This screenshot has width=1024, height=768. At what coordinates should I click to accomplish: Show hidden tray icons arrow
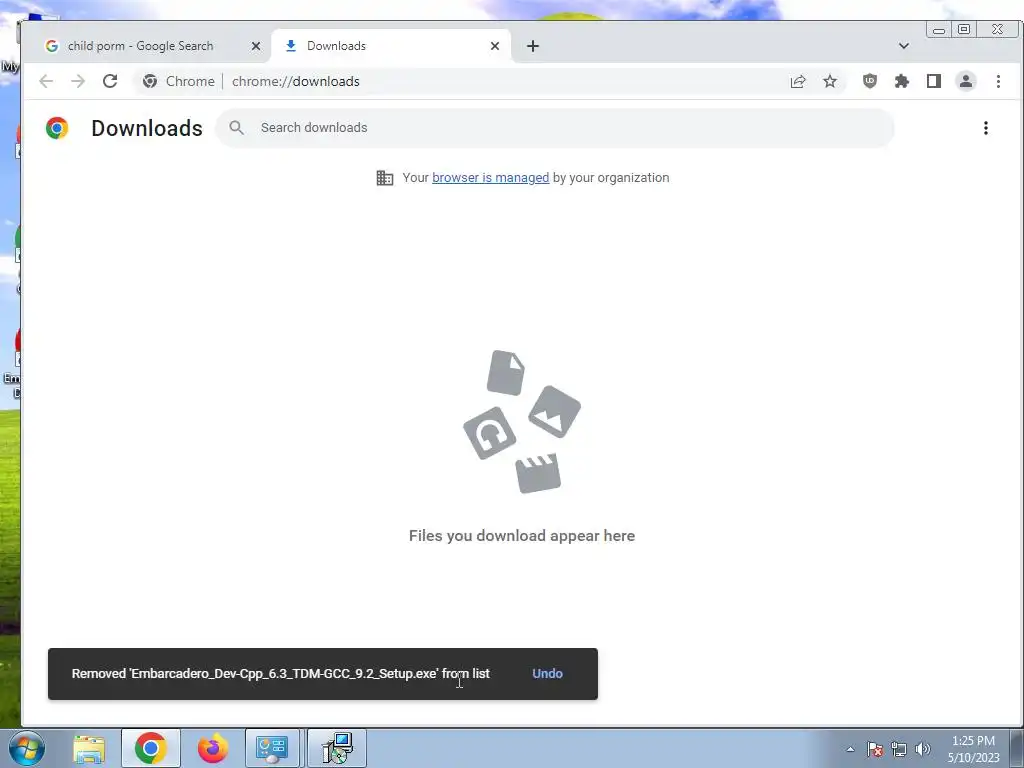(x=850, y=749)
